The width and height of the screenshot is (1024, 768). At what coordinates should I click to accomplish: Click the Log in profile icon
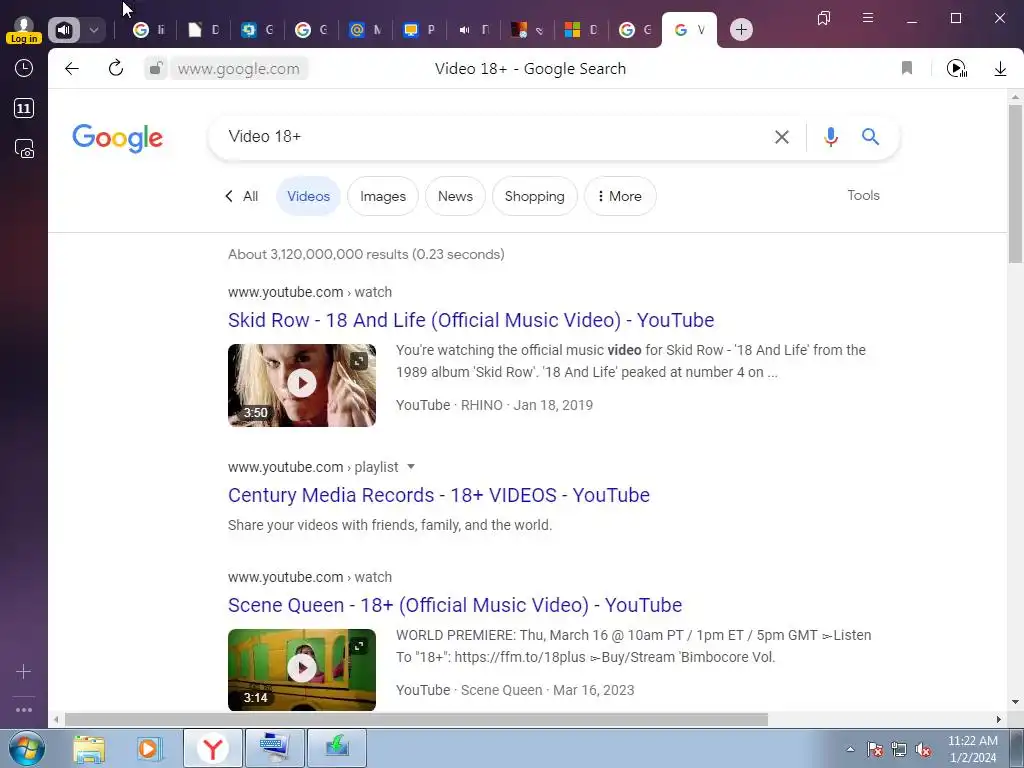click(x=24, y=30)
